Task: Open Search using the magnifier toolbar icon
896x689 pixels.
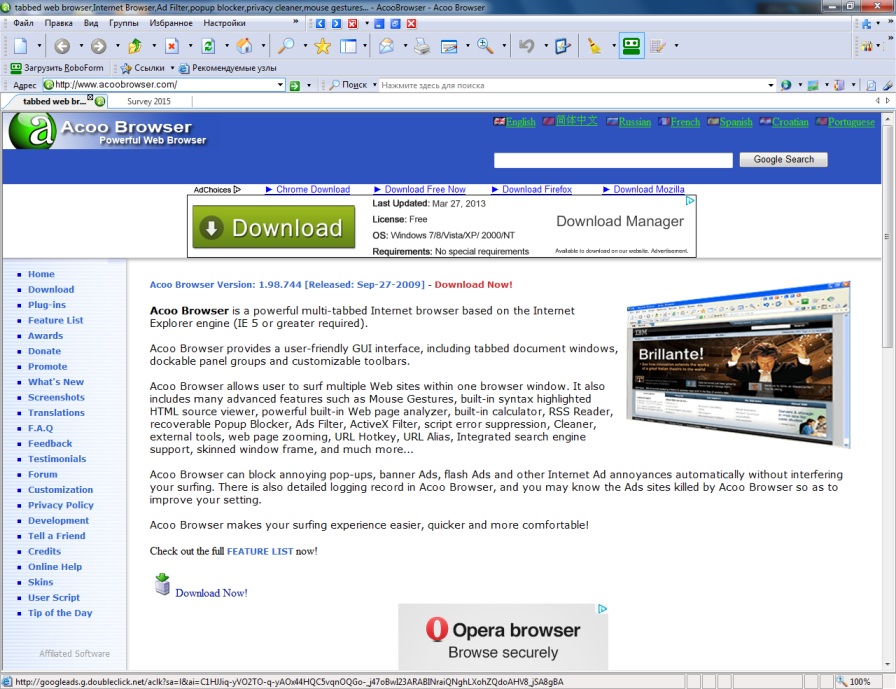Action: coord(285,46)
